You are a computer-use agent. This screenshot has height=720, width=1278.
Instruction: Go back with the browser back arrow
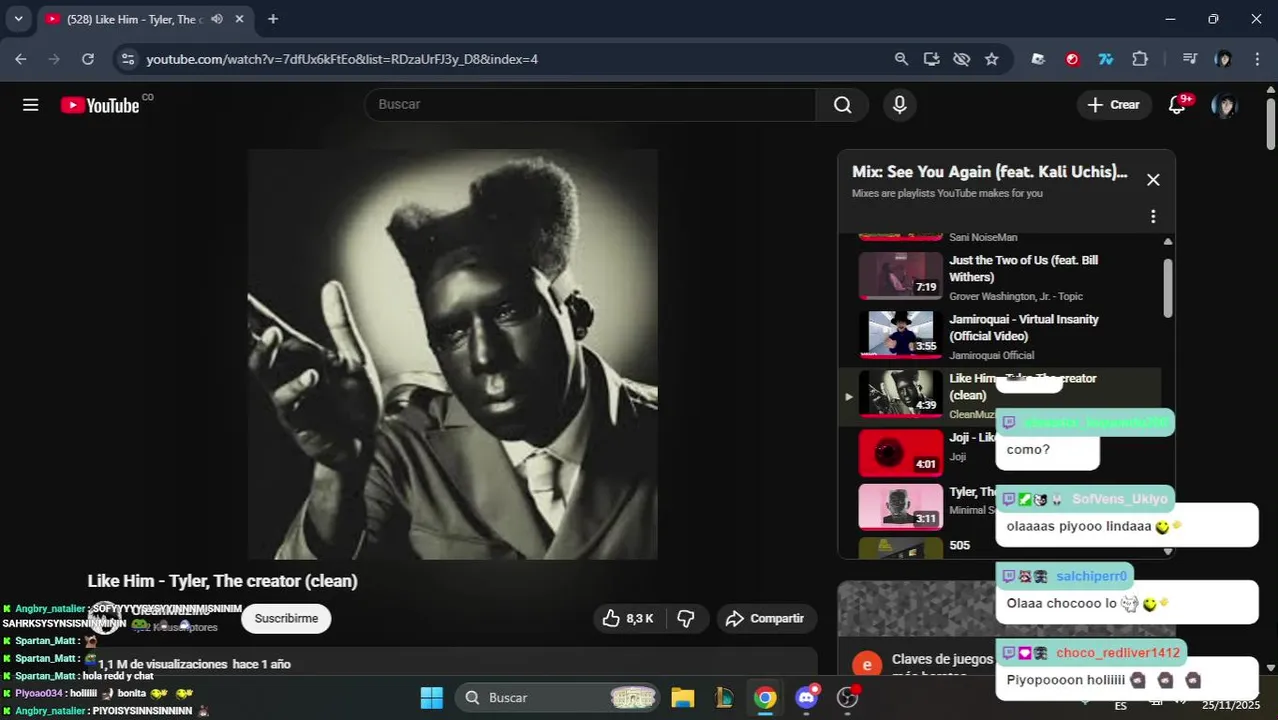point(21,59)
